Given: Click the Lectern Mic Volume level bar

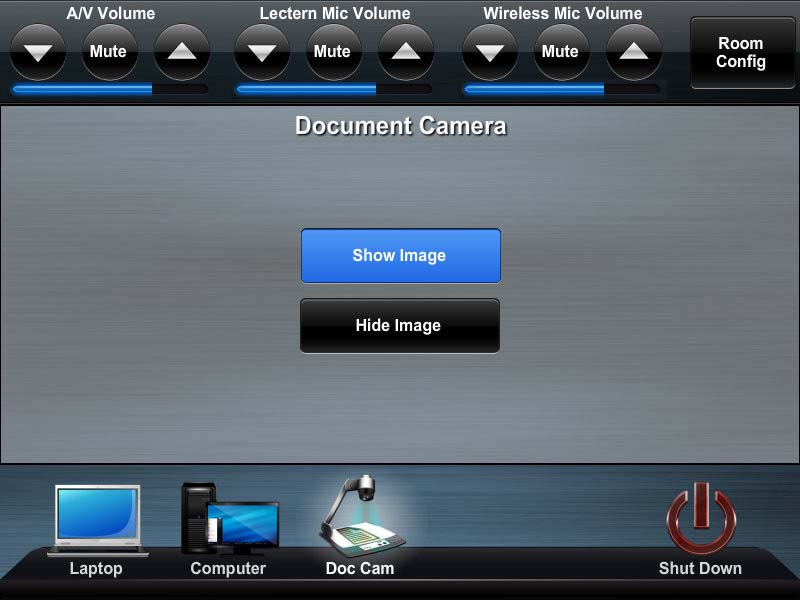Looking at the screenshot, I should click(x=334, y=89).
